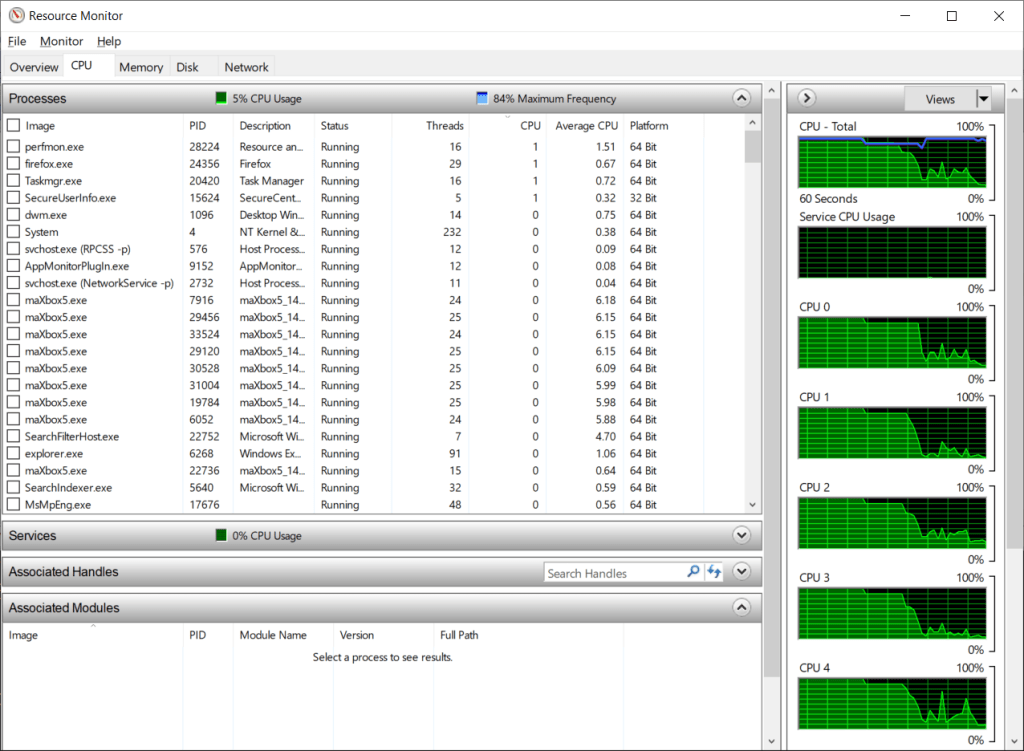Expand the Associated Handles section
1024x751 pixels.
click(x=741, y=572)
